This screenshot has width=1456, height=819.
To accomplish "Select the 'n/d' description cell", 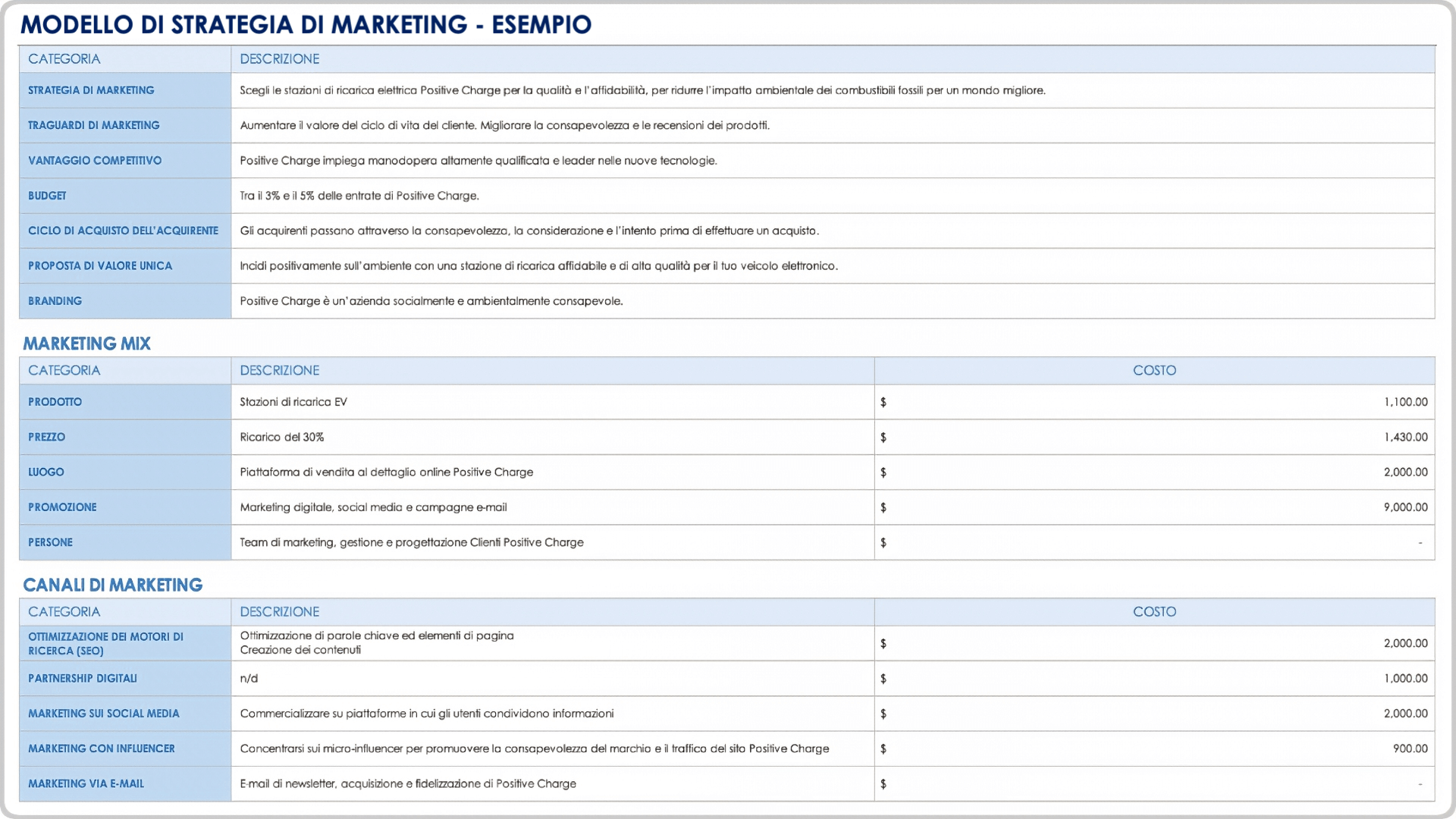I will [x=553, y=679].
